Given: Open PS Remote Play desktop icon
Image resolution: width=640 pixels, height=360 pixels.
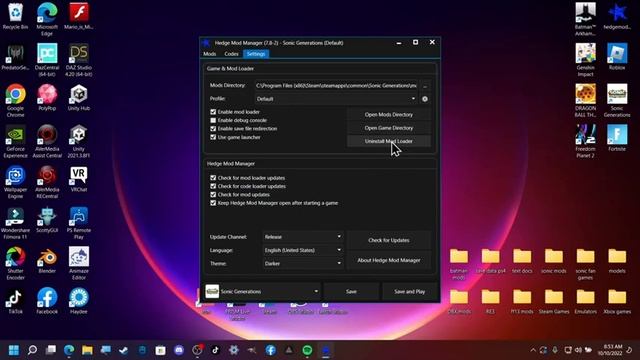Looking at the screenshot, I should tap(79, 223).
